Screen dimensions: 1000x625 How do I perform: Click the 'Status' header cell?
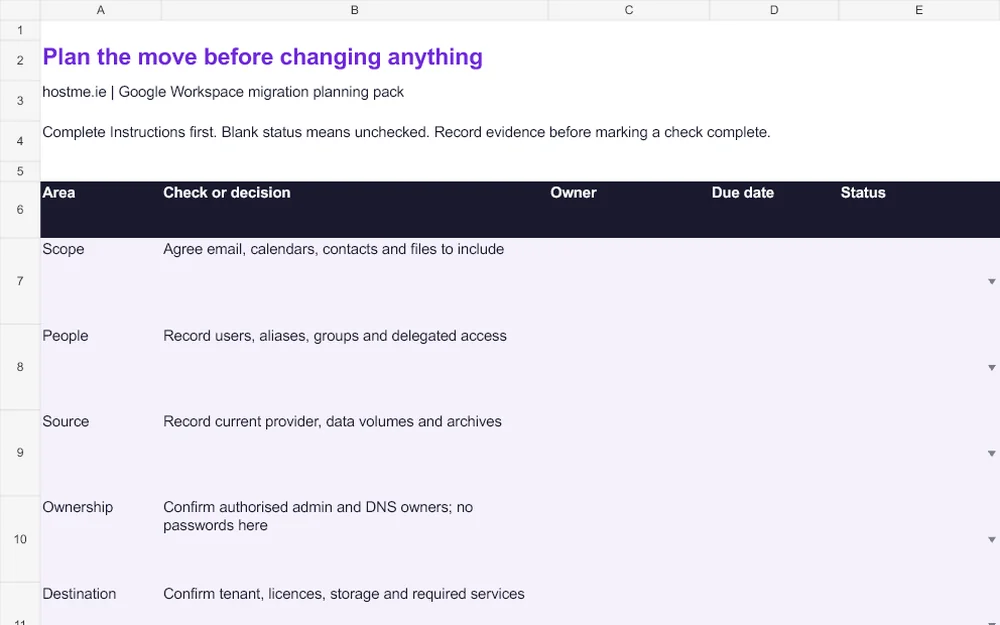[x=919, y=209]
